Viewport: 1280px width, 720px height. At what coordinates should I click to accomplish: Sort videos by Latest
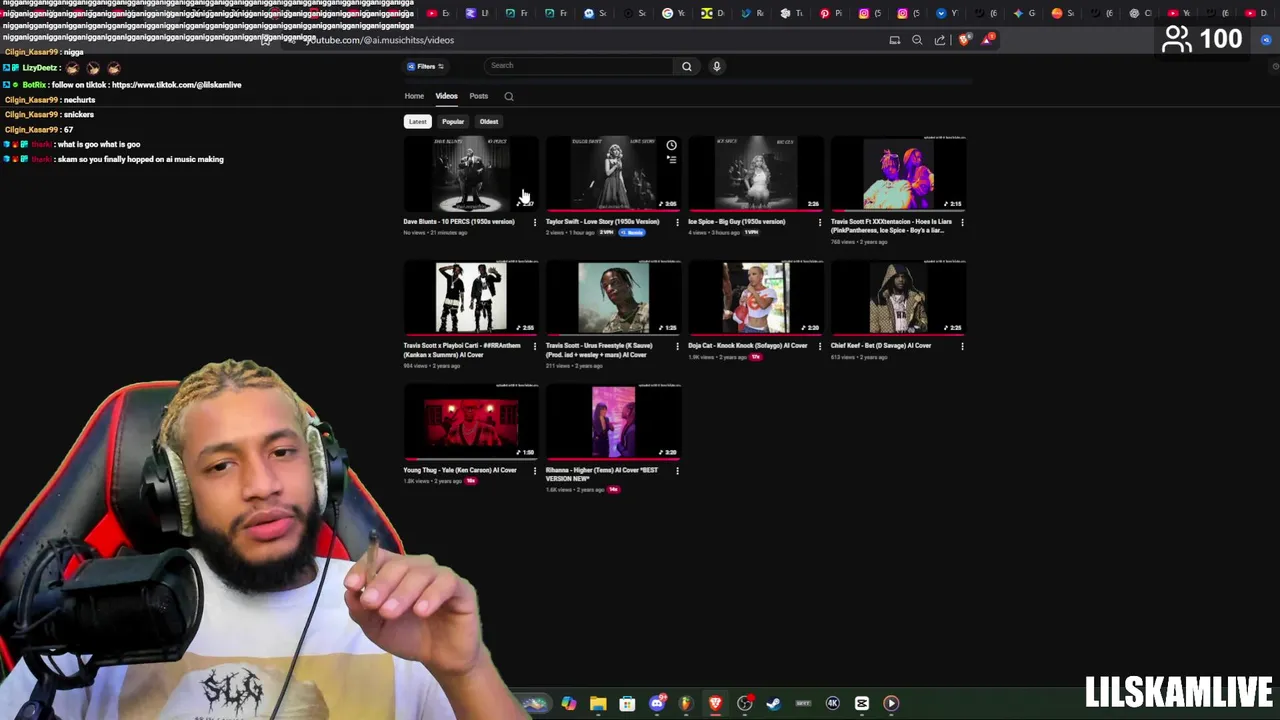click(x=417, y=121)
